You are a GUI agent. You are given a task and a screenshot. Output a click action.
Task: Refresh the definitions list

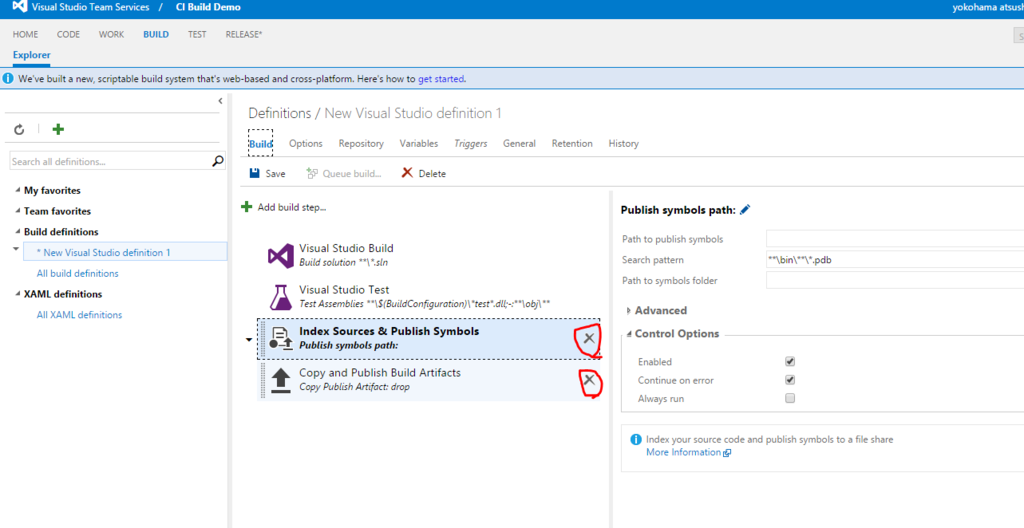(20, 129)
